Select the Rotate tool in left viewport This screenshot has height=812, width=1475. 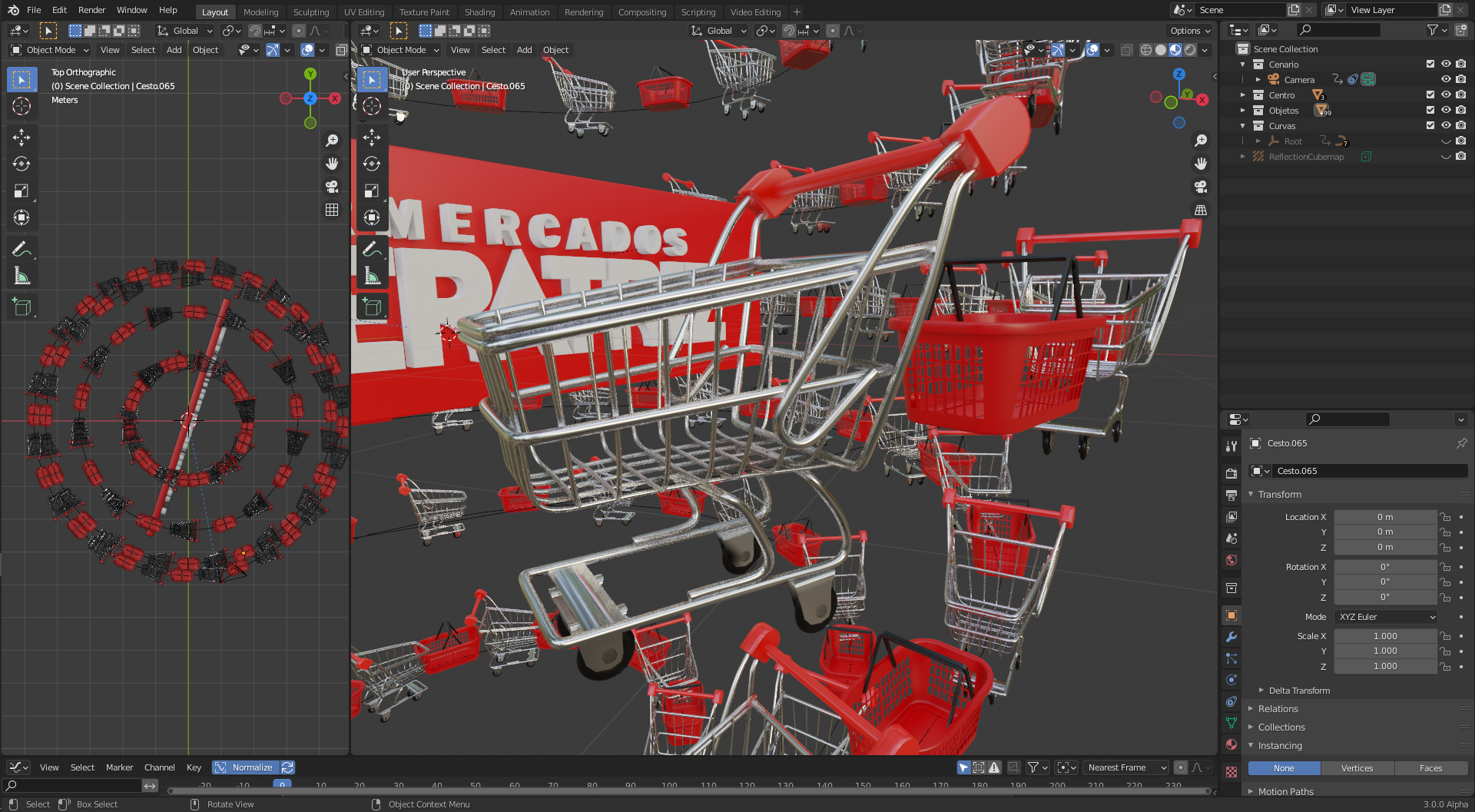pos(22,164)
